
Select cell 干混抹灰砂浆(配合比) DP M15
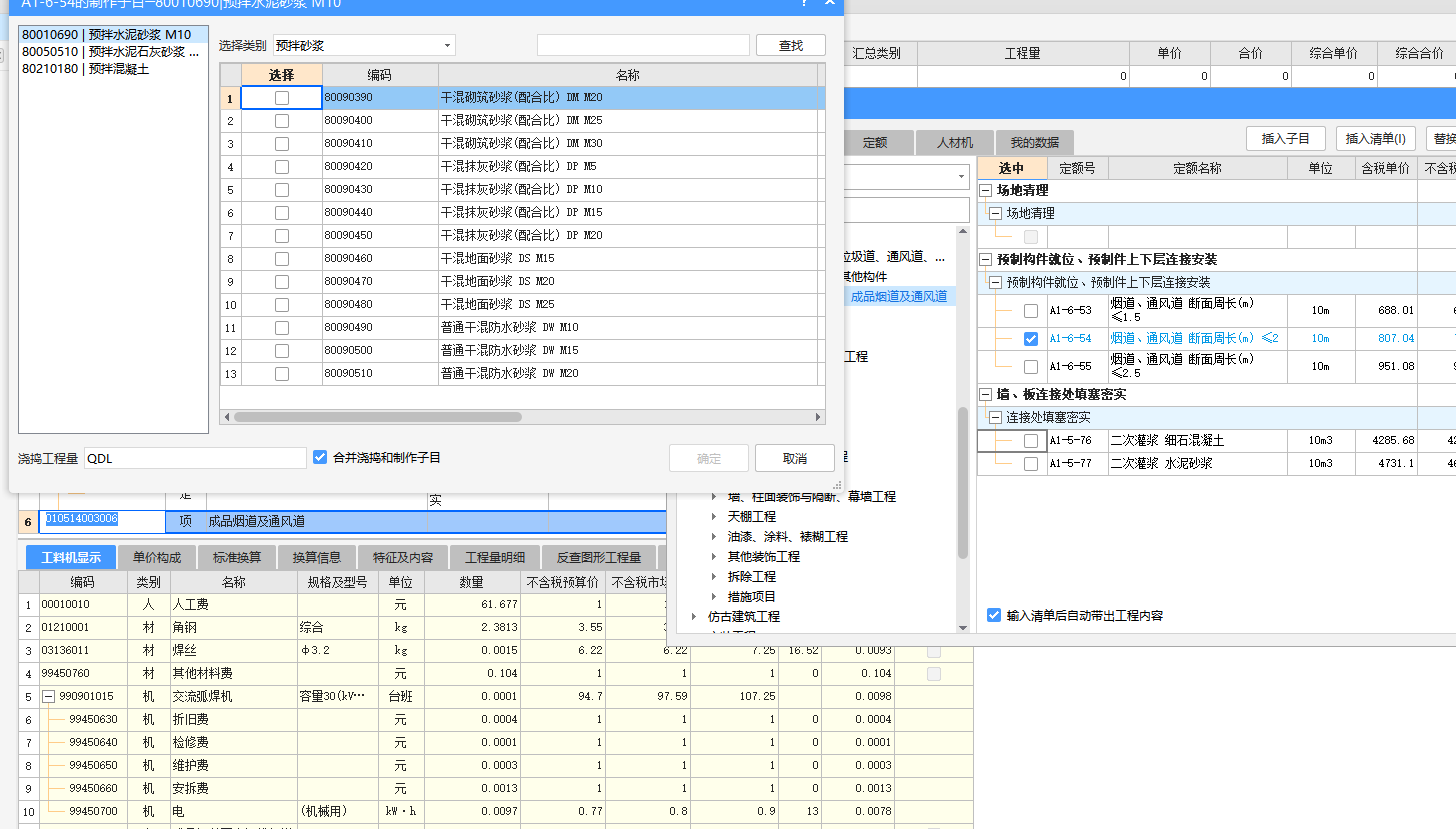pos(628,213)
